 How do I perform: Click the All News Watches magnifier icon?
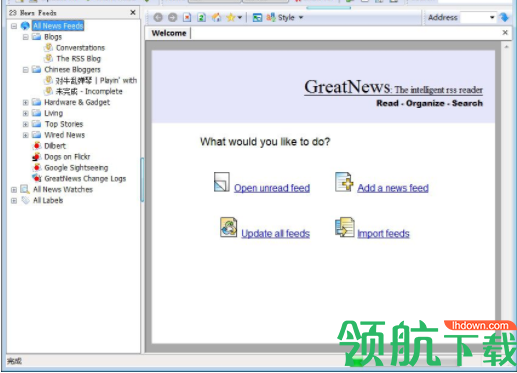coord(25,189)
